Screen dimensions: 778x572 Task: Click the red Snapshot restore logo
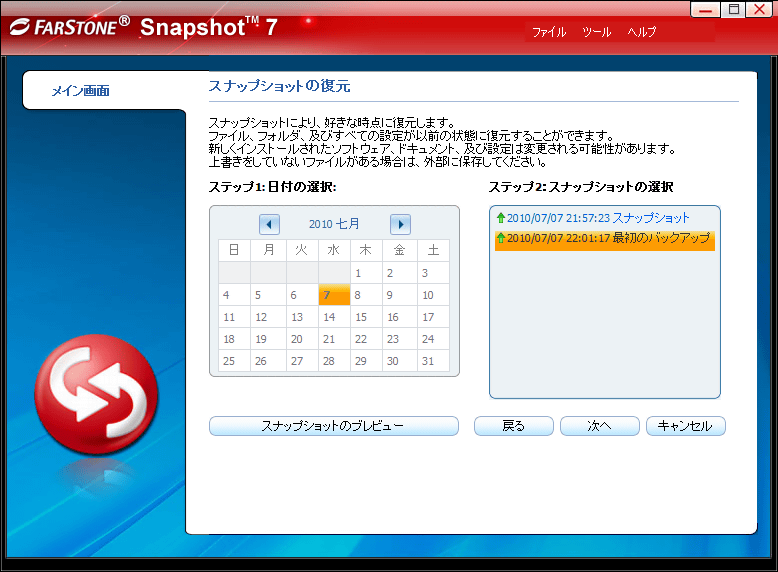click(x=96, y=394)
